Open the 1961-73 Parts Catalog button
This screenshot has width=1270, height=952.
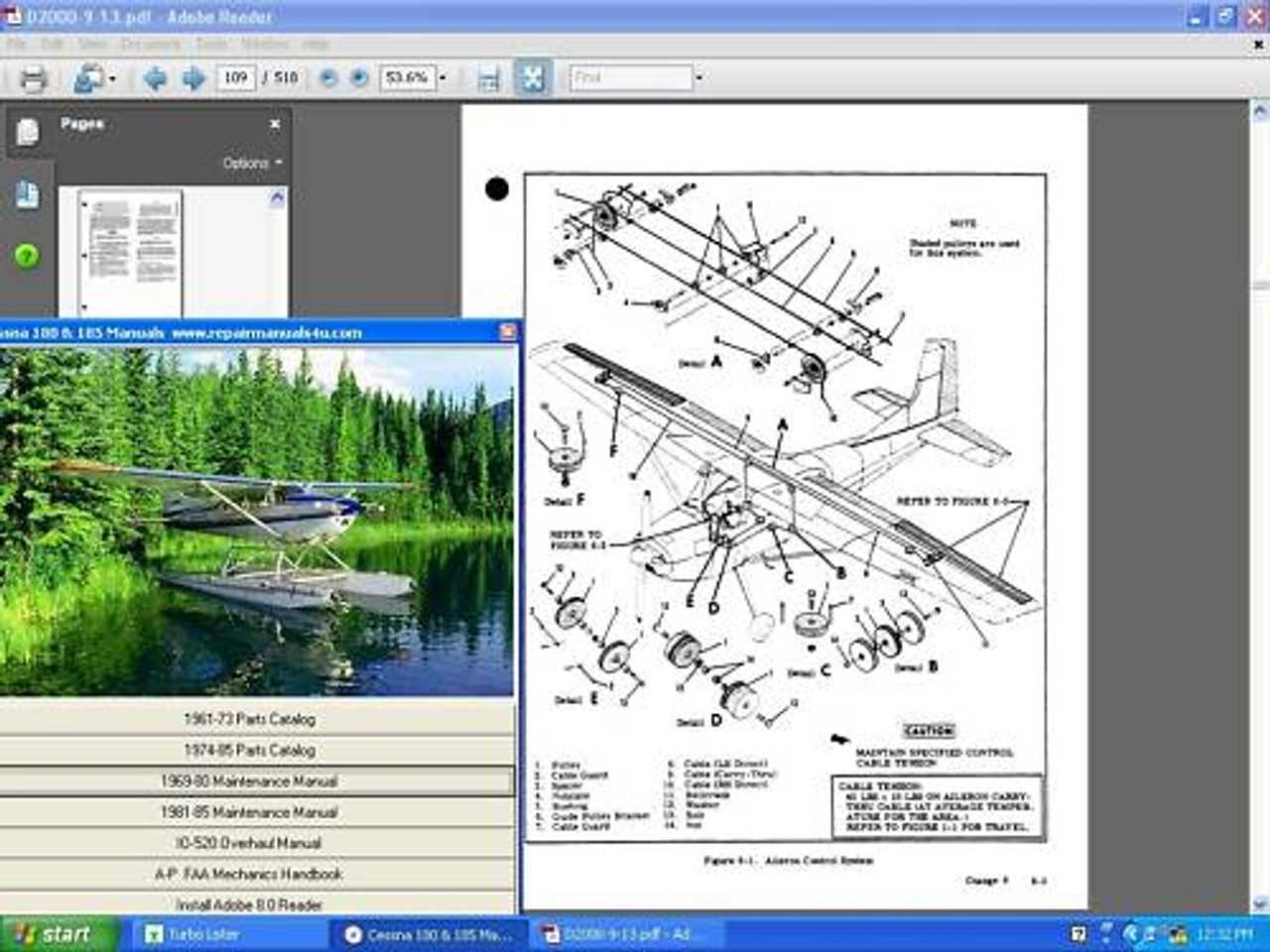coord(257,719)
